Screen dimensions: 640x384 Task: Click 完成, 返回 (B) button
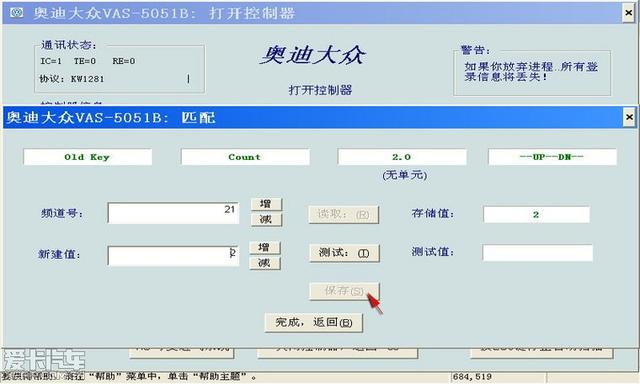(x=313, y=323)
